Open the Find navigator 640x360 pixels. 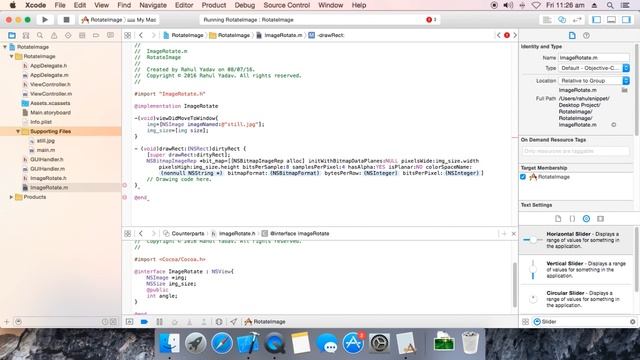(40, 36)
